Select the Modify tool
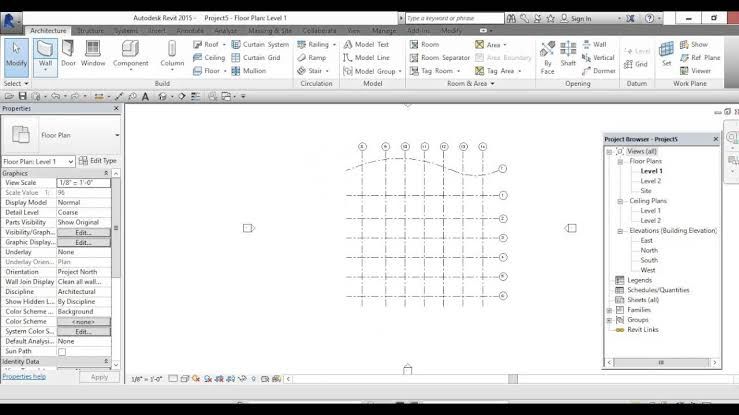 coord(16,57)
